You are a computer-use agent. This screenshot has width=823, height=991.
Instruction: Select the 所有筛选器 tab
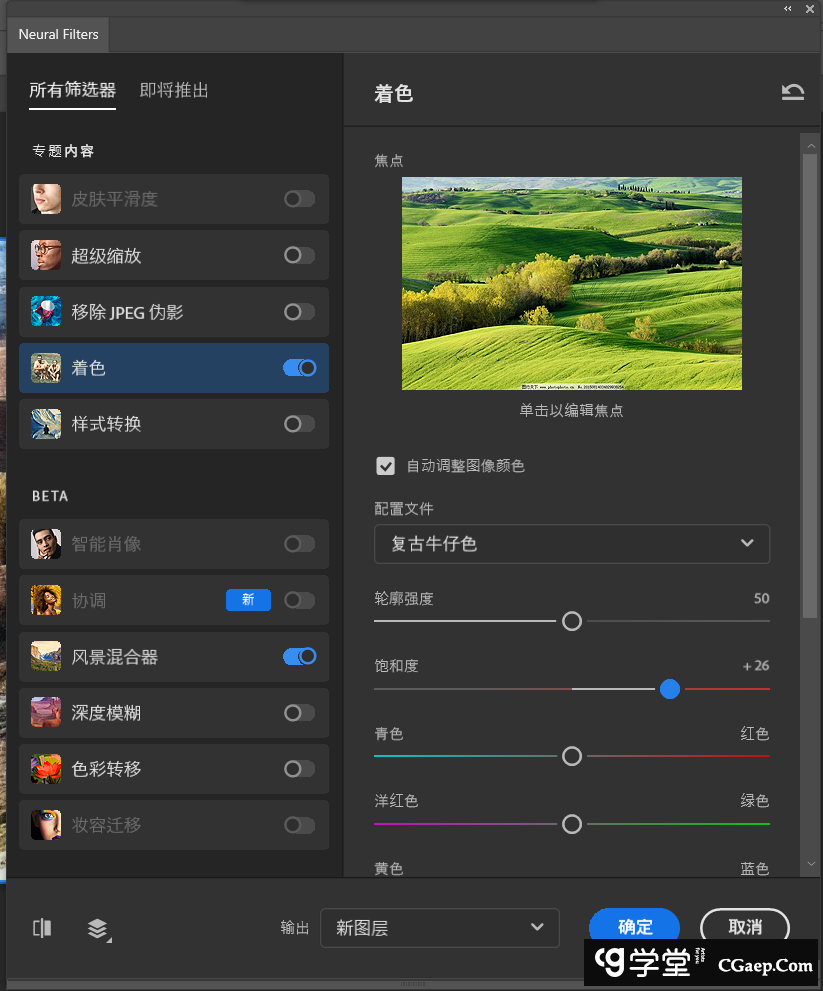click(x=72, y=91)
